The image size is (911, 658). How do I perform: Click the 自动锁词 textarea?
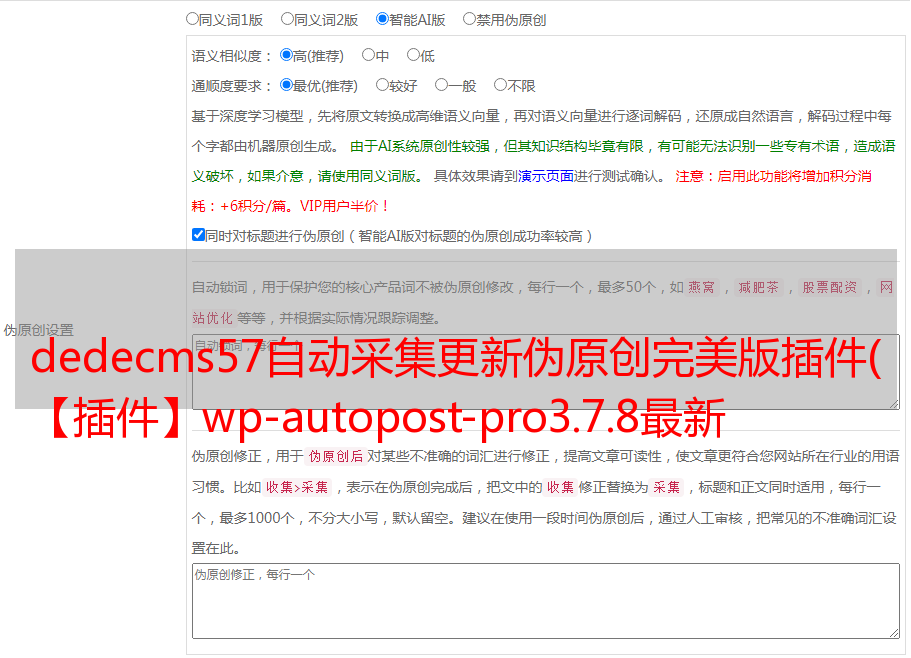coord(546,372)
